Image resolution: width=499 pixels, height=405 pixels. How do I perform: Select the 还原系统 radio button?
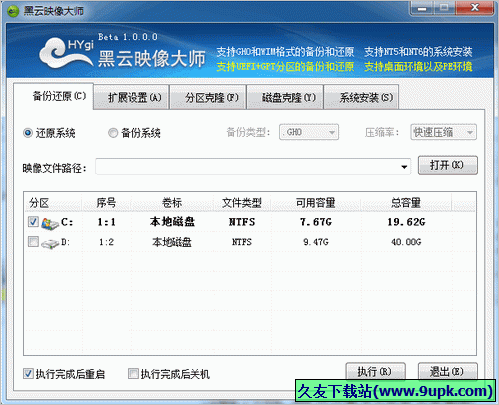pyautogui.click(x=28, y=133)
